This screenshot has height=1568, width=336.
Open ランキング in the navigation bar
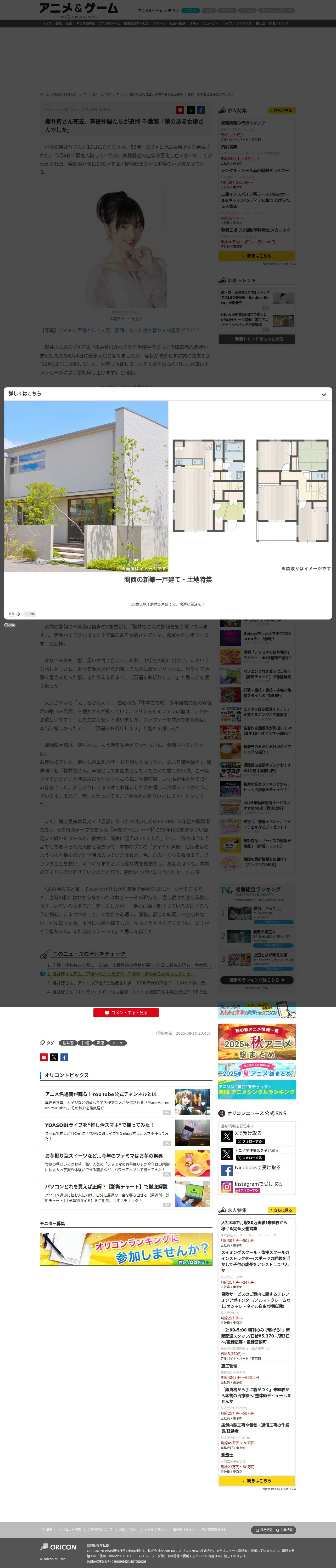pyautogui.click(x=244, y=23)
